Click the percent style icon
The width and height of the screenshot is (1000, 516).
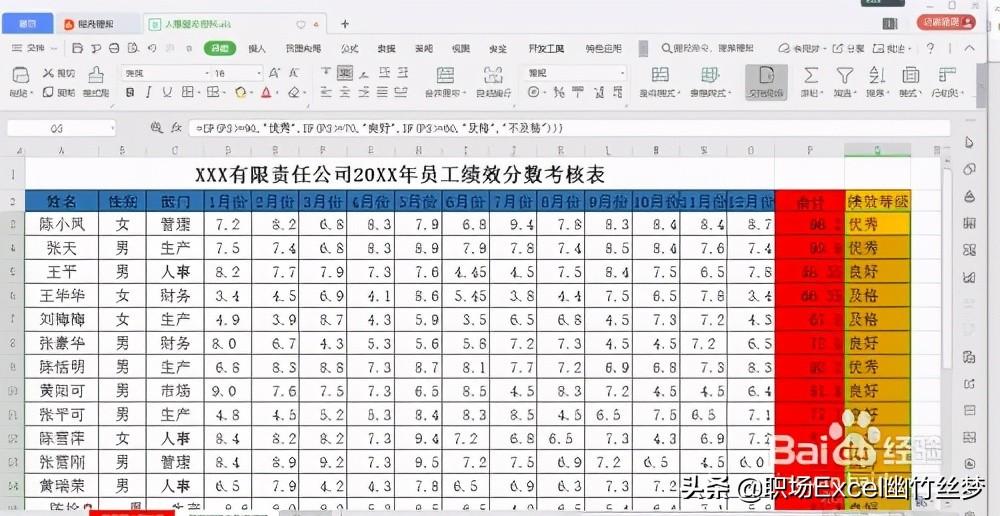coord(559,92)
